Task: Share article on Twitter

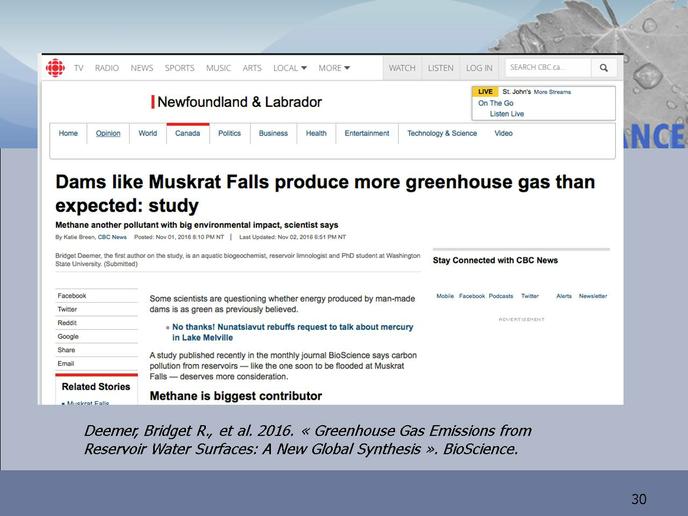Action: click(67, 309)
